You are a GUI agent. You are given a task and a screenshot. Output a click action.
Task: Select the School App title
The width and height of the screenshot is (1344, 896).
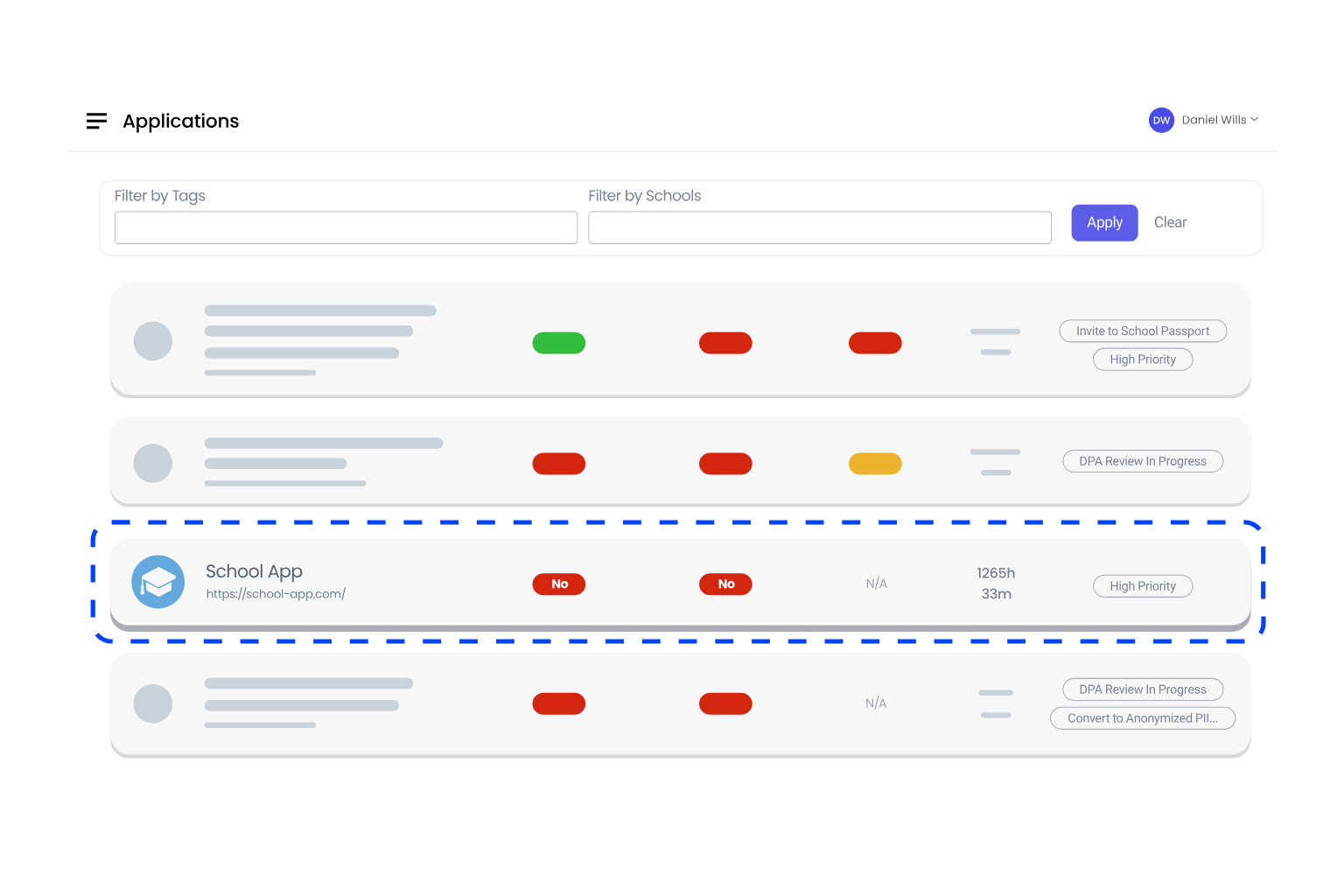(x=254, y=571)
